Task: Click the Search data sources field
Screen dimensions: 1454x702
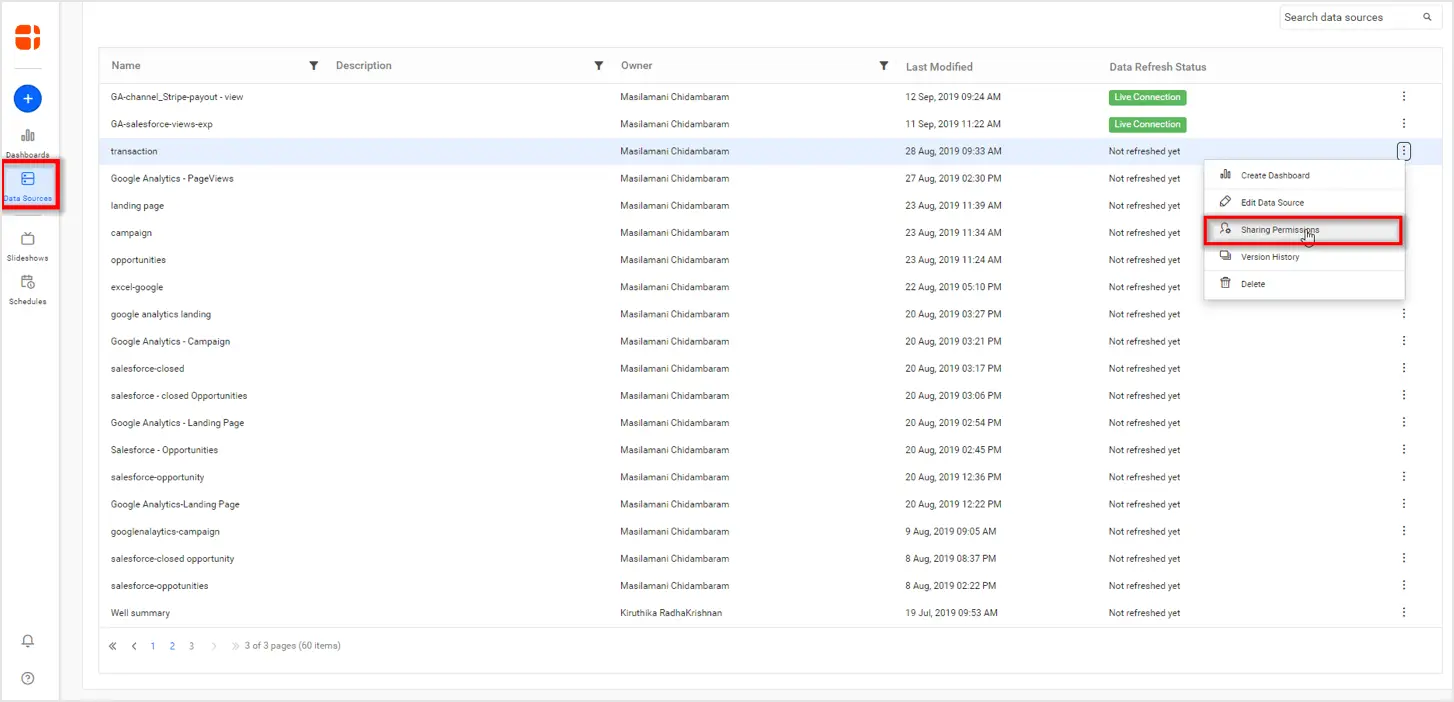Action: [x=1350, y=17]
